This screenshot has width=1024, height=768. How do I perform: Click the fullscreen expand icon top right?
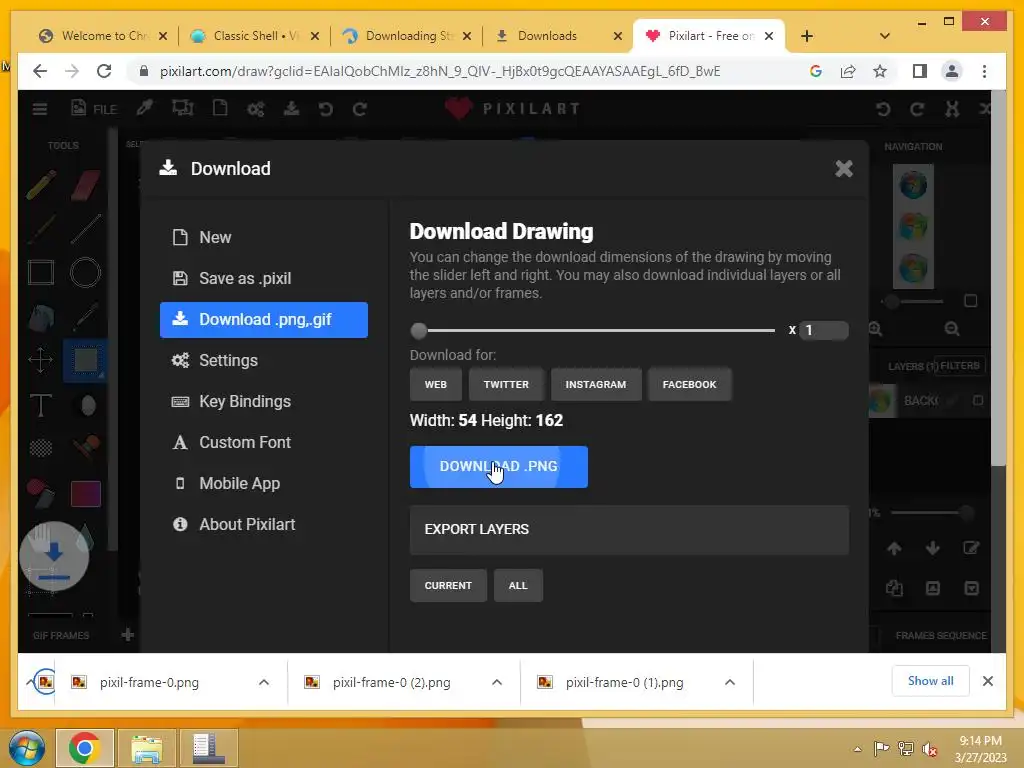coord(952,108)
